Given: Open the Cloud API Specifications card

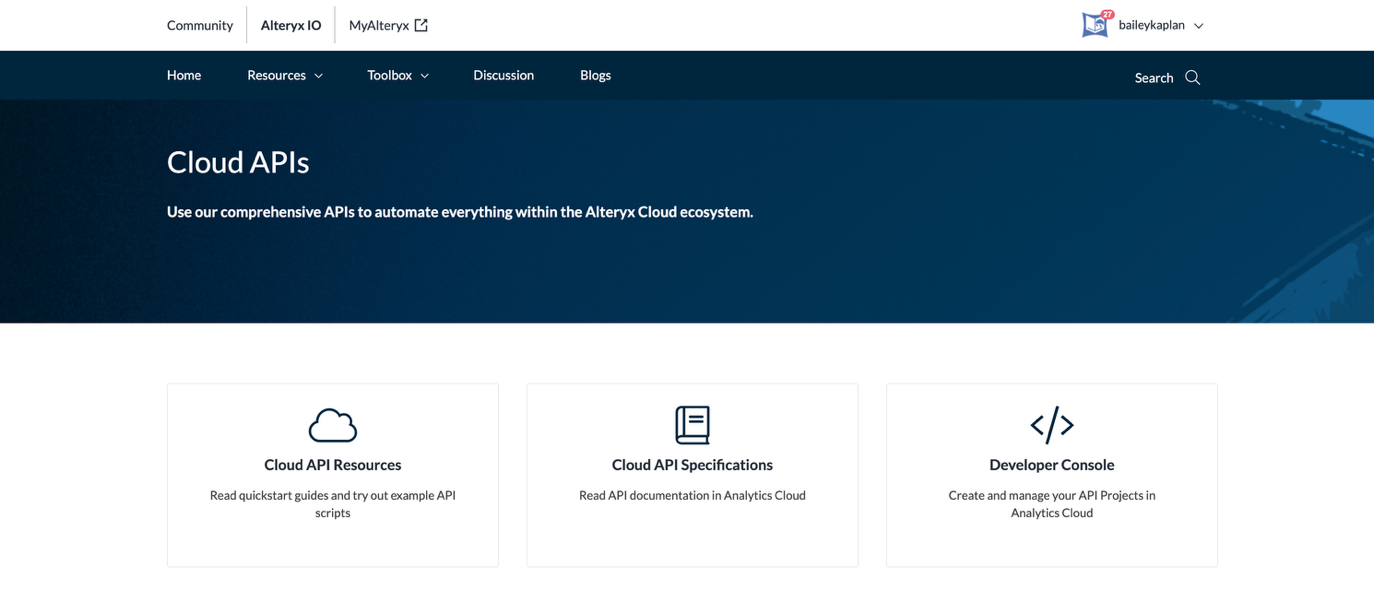Looking at the screenshot, I should (692, 474).
